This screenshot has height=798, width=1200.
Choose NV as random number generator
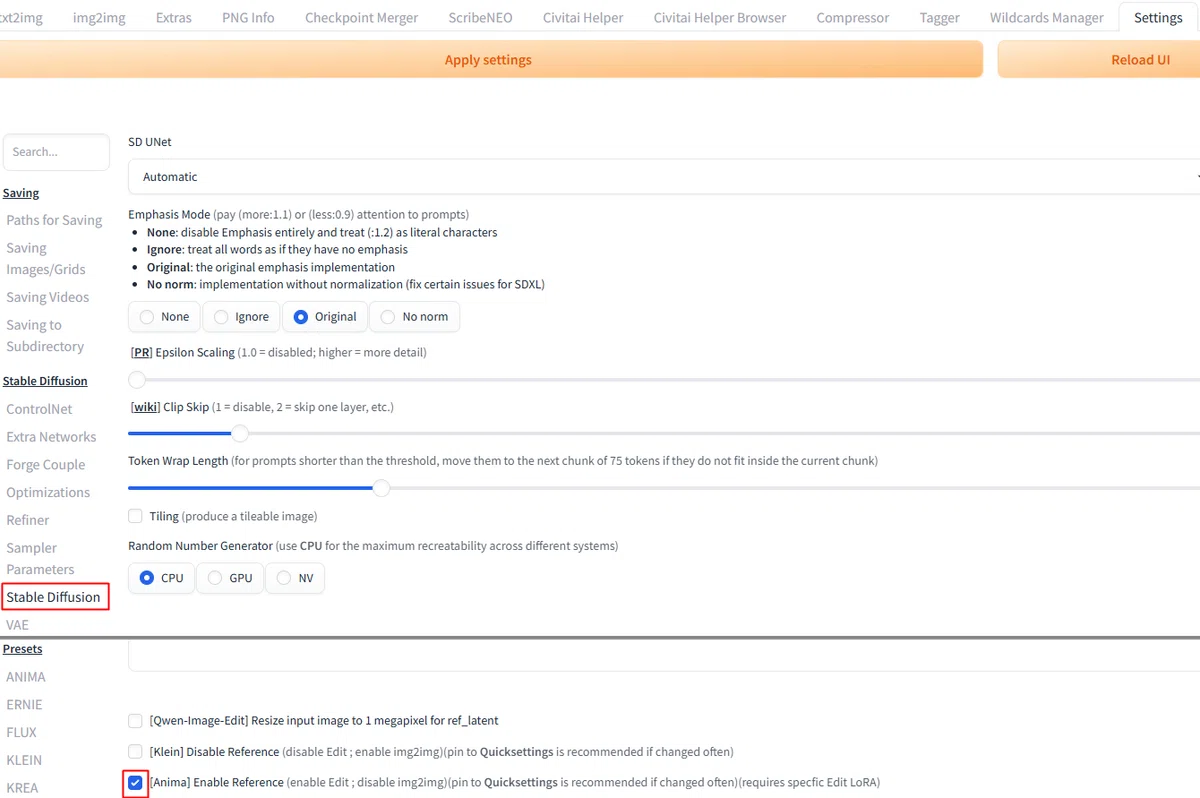tap(295, 578)
